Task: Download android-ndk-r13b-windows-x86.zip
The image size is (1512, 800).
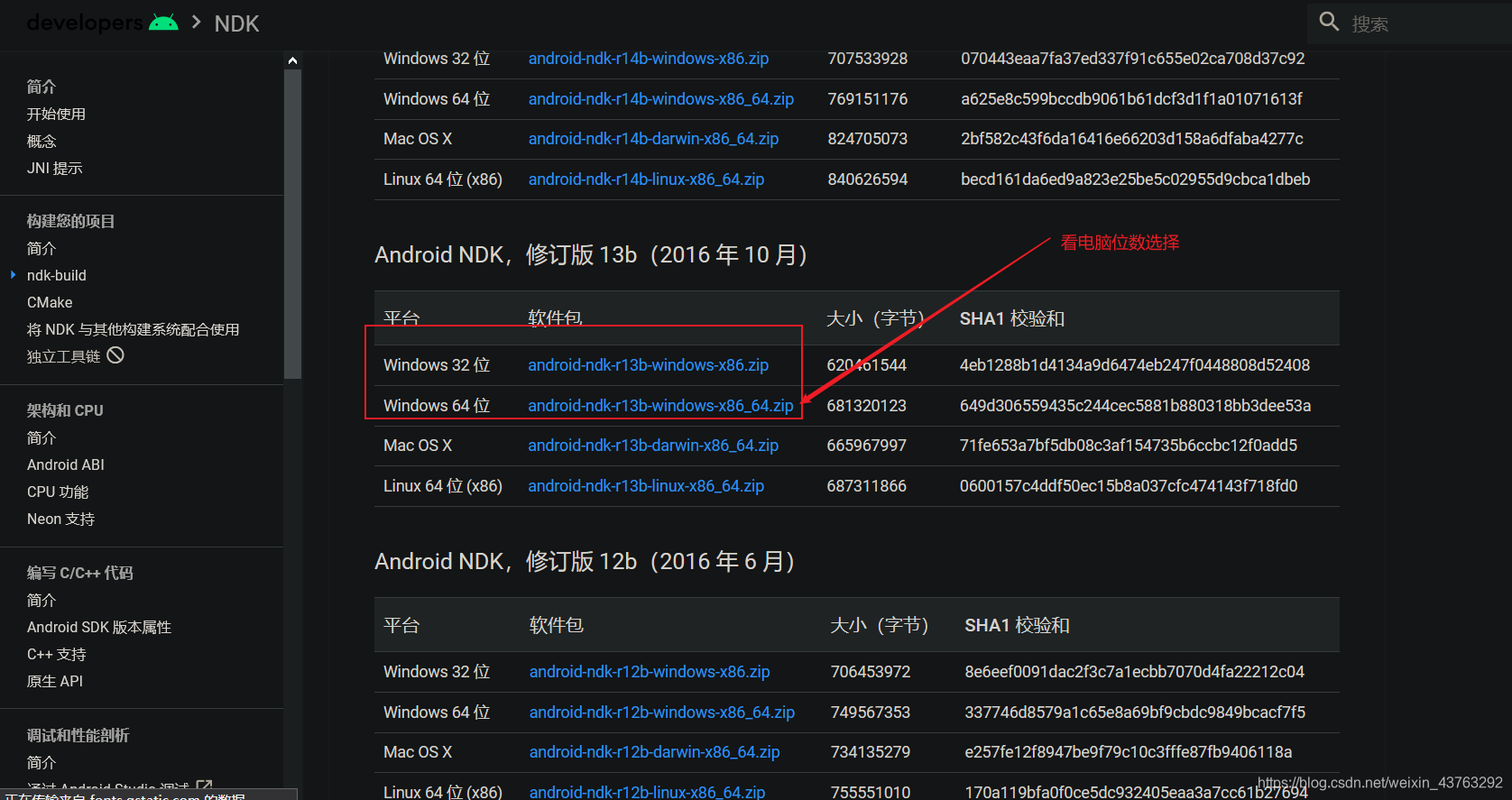Action: (x=649, y=365)
